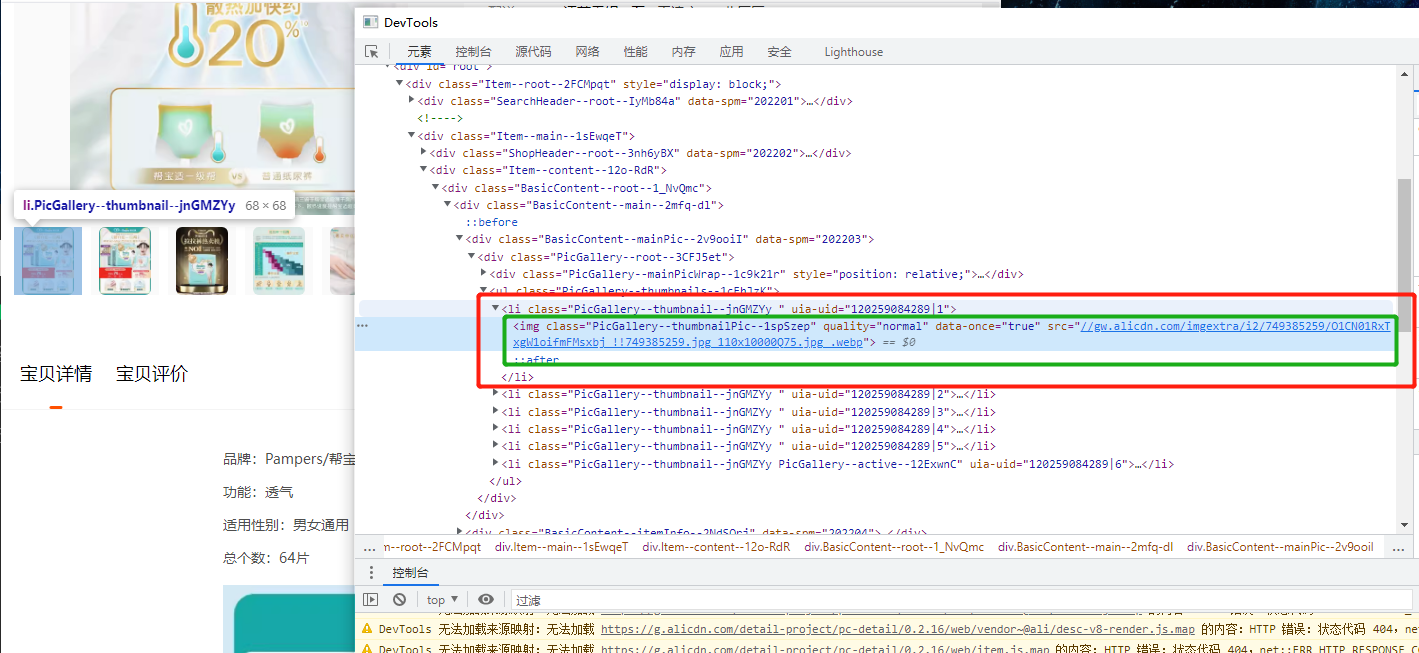Expand the ShopHeader--root div node
The image size is (1419, 653).
[x=424, y=153]
